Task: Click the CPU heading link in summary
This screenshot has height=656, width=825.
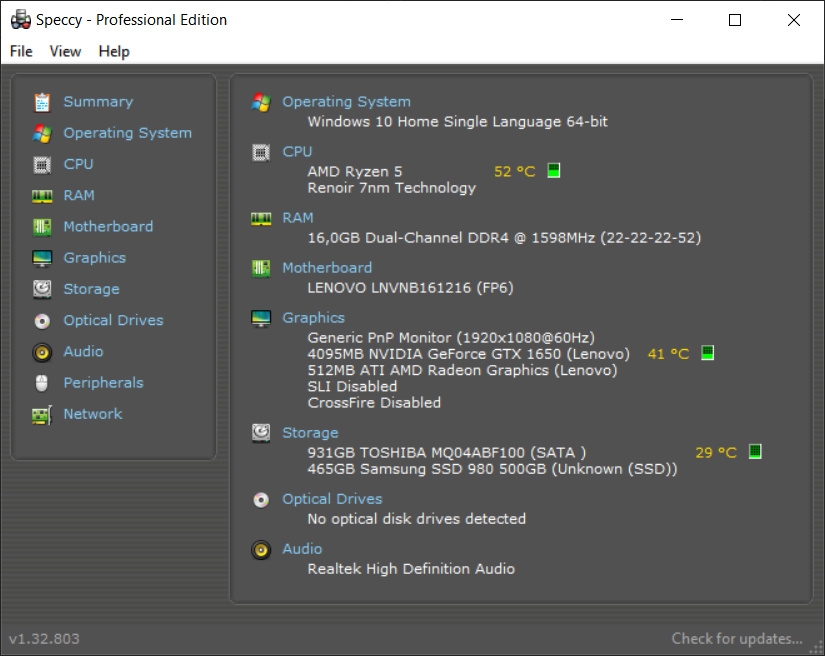Action: click(297, 152)
